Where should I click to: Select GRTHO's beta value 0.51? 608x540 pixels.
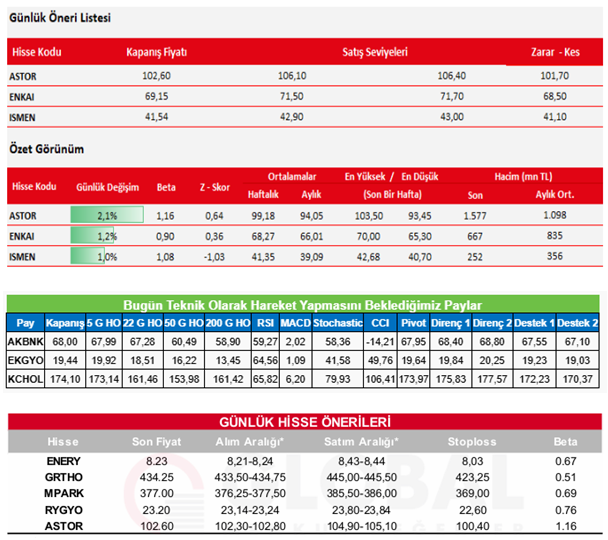(x=566, y=477)
